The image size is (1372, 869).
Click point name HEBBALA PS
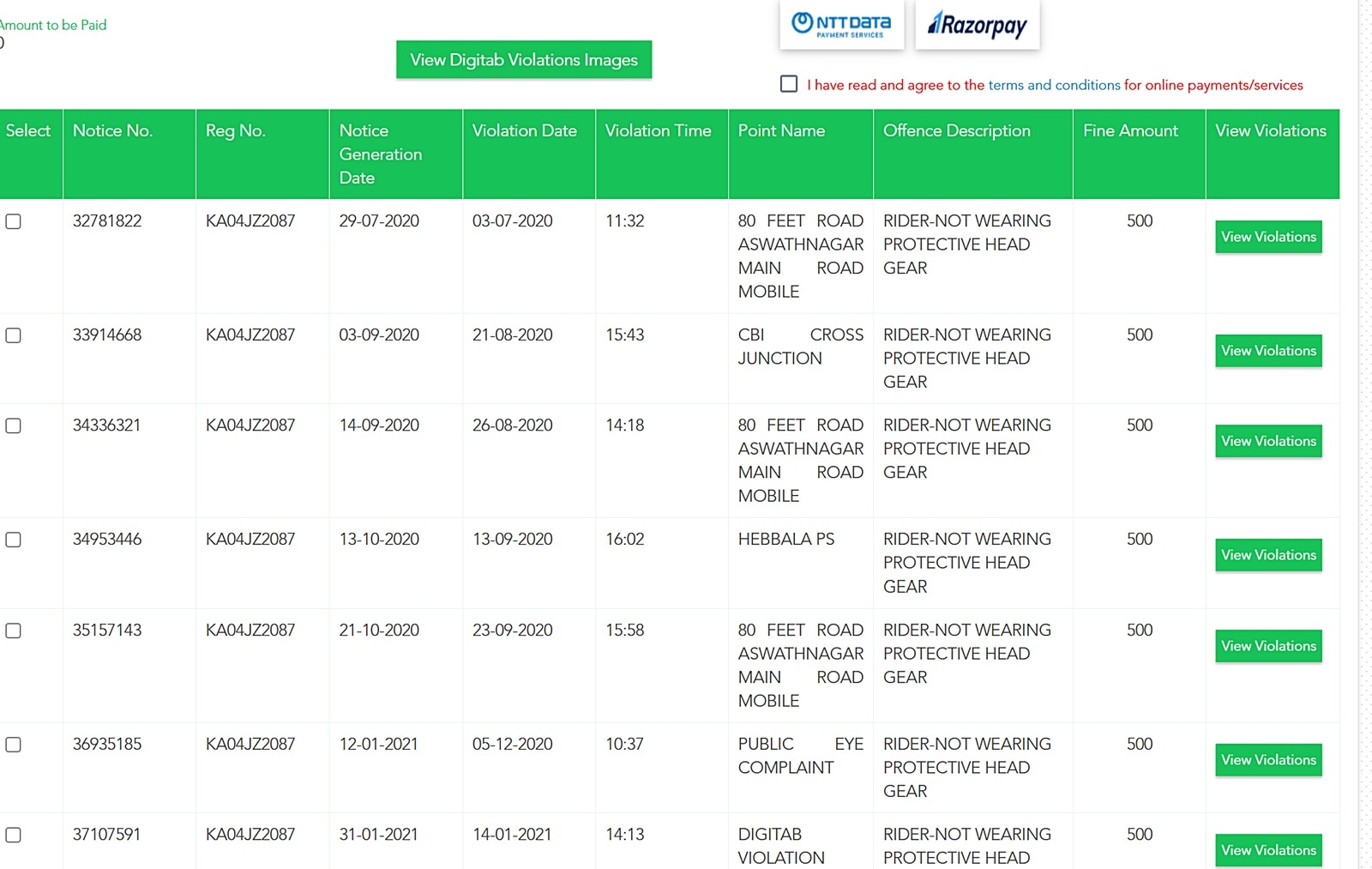[x=786, y=540]
